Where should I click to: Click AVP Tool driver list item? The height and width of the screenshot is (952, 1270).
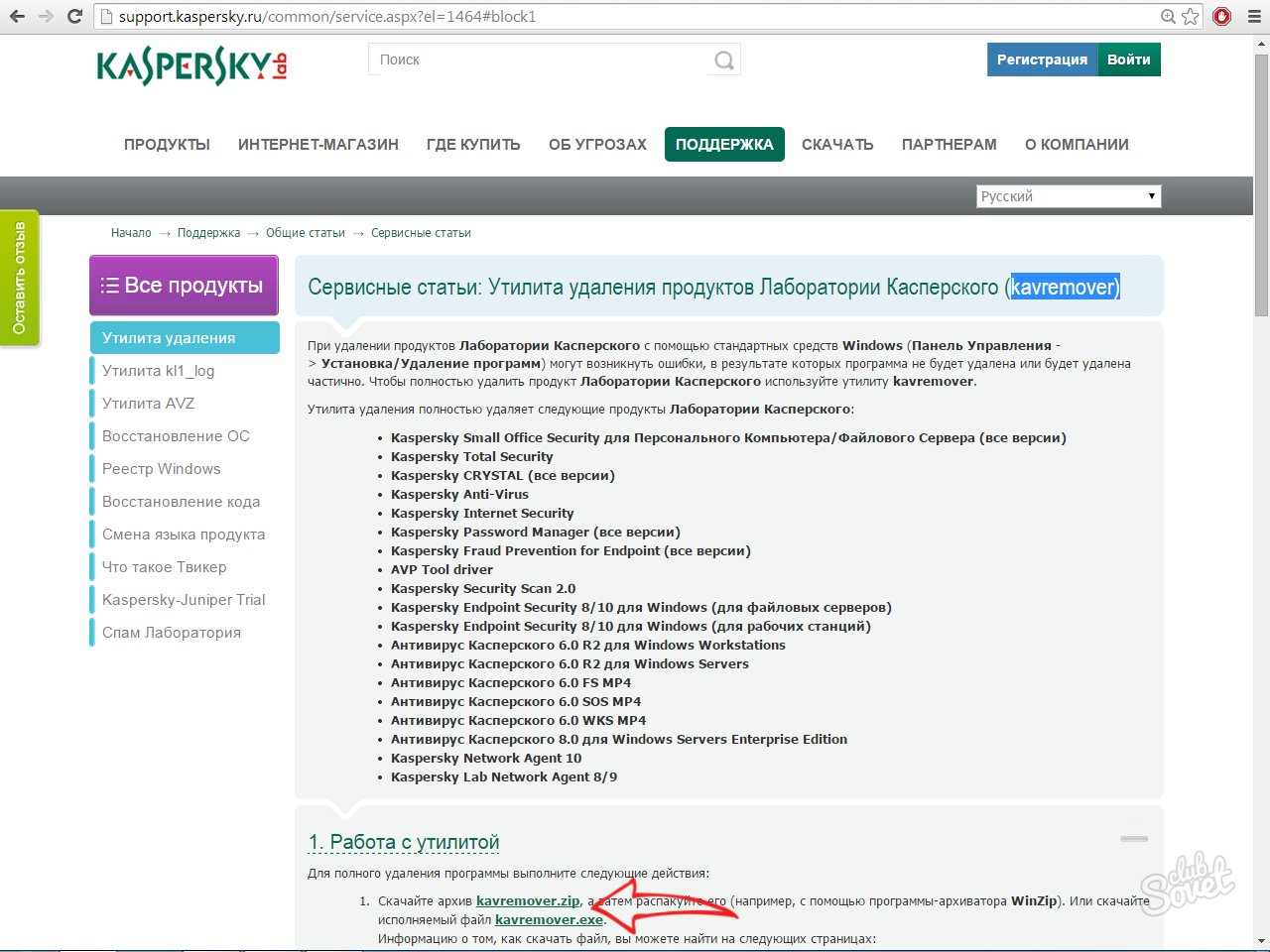coord(442,570)
